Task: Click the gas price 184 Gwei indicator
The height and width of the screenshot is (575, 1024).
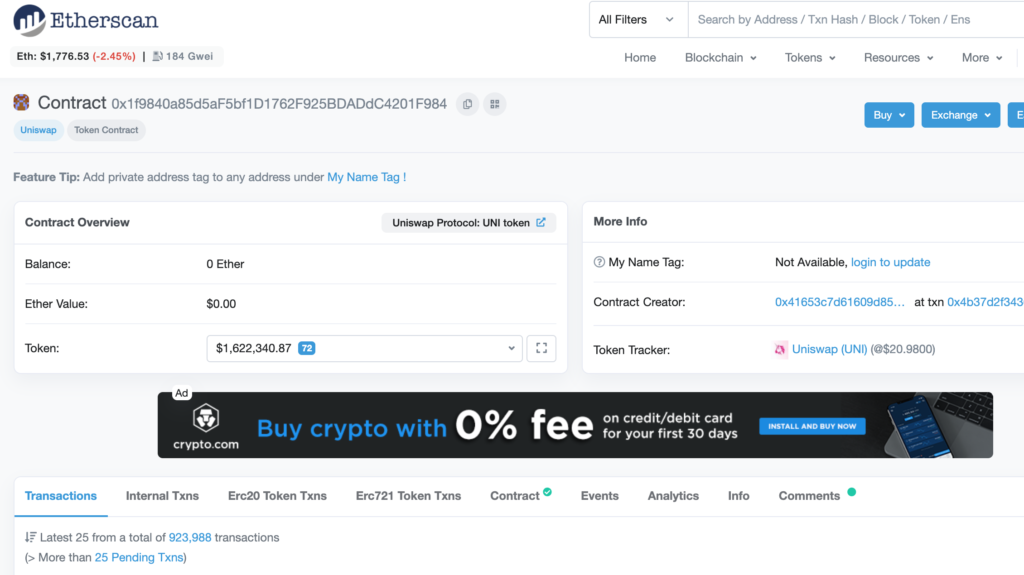Action: click(183, 56)
